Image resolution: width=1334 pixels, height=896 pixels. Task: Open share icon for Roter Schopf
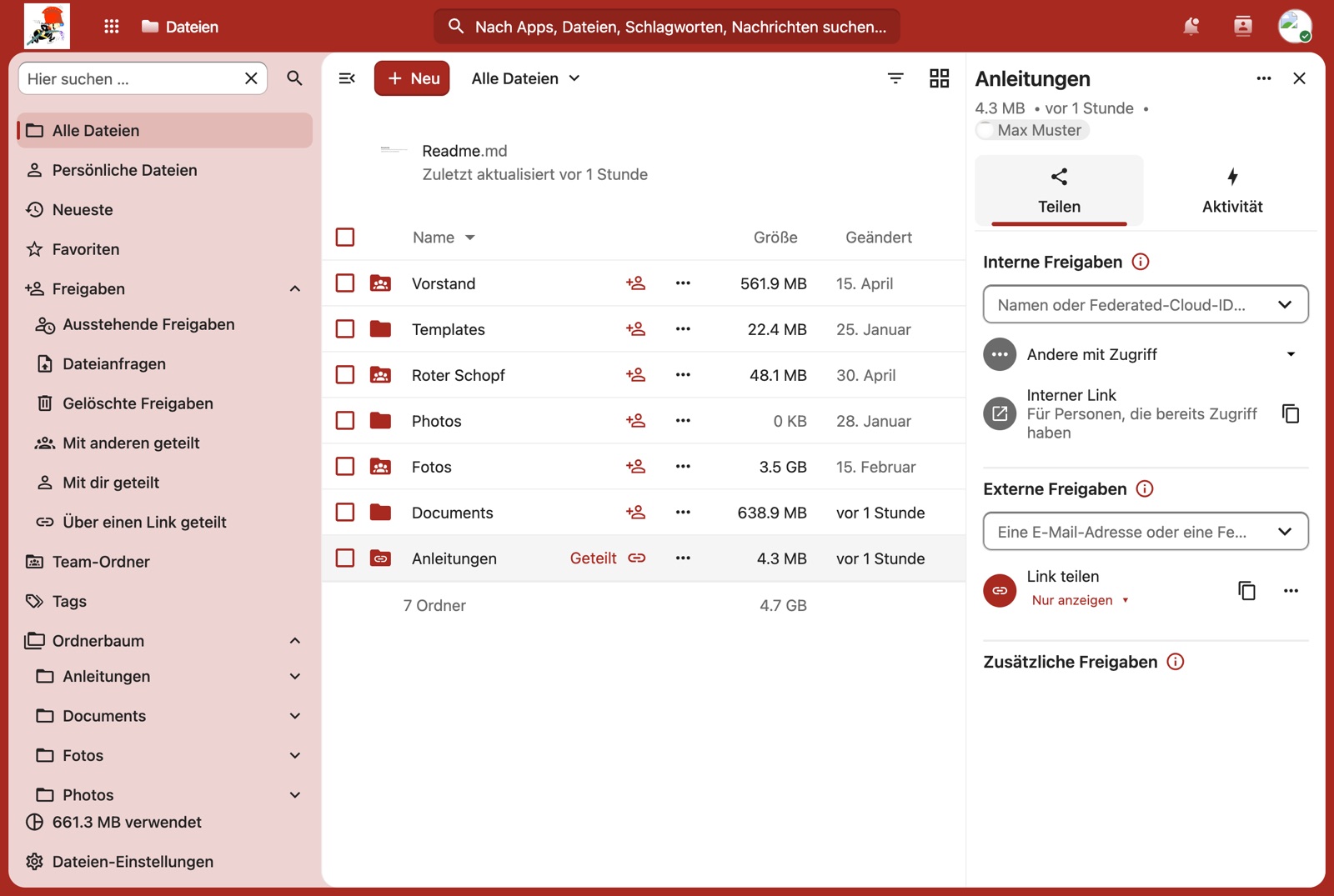coord(635,375)
